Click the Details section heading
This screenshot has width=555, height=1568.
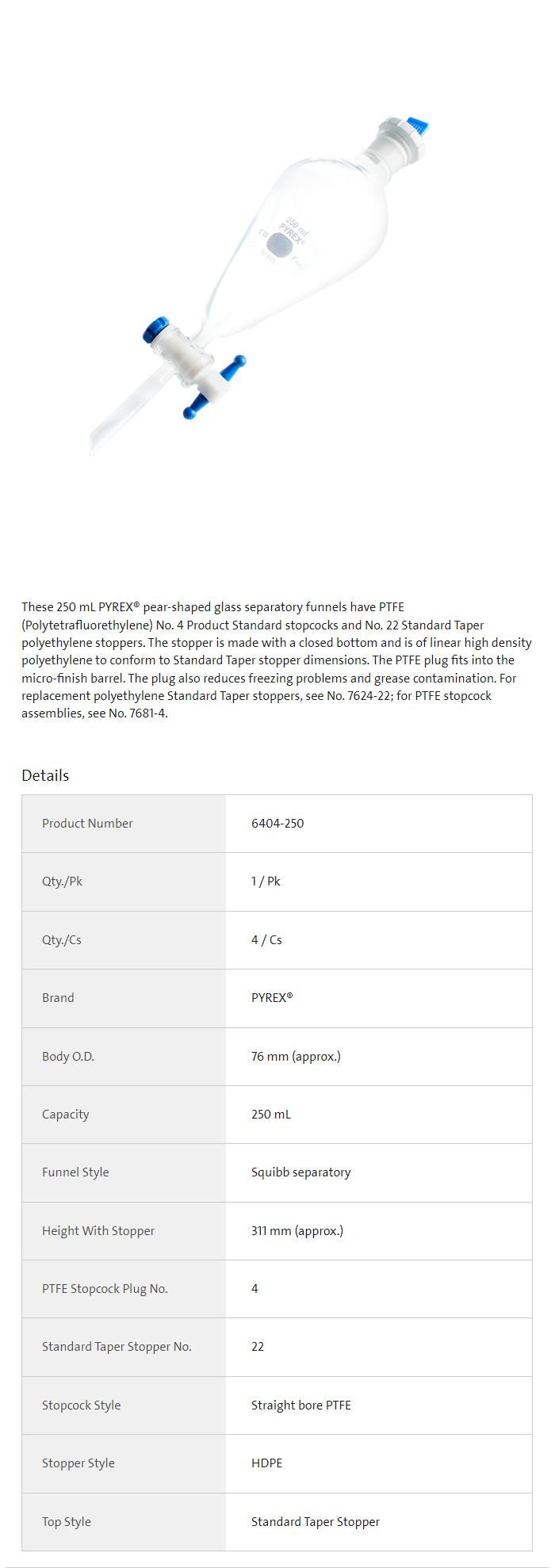(x=45, y=775)
